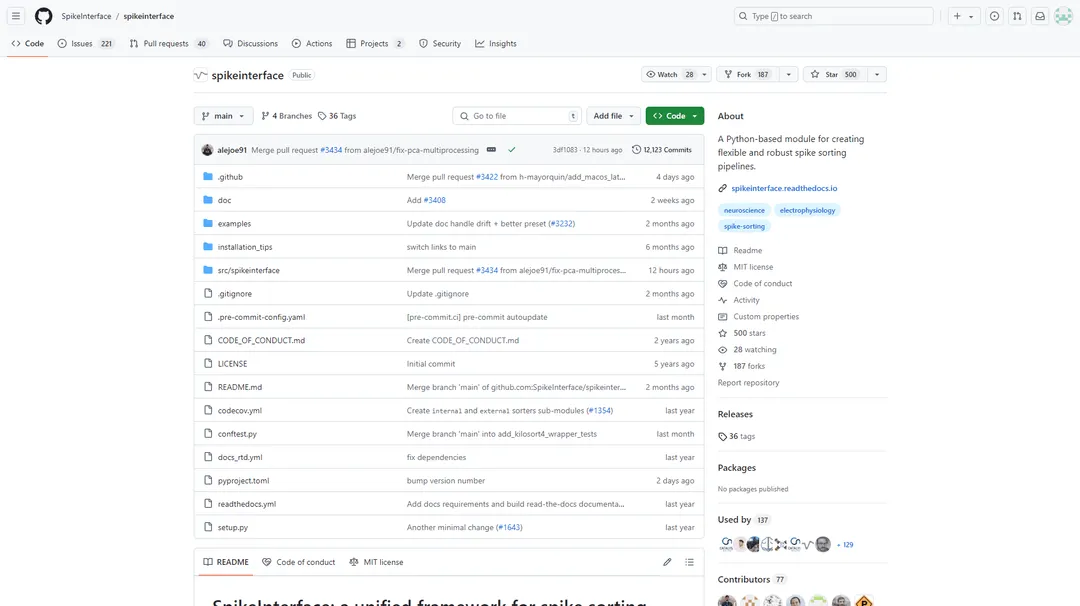The image size is (1080, 606).
Task: Open the .gitignore file
Action: pyautogui.click(x=235, y=294)
